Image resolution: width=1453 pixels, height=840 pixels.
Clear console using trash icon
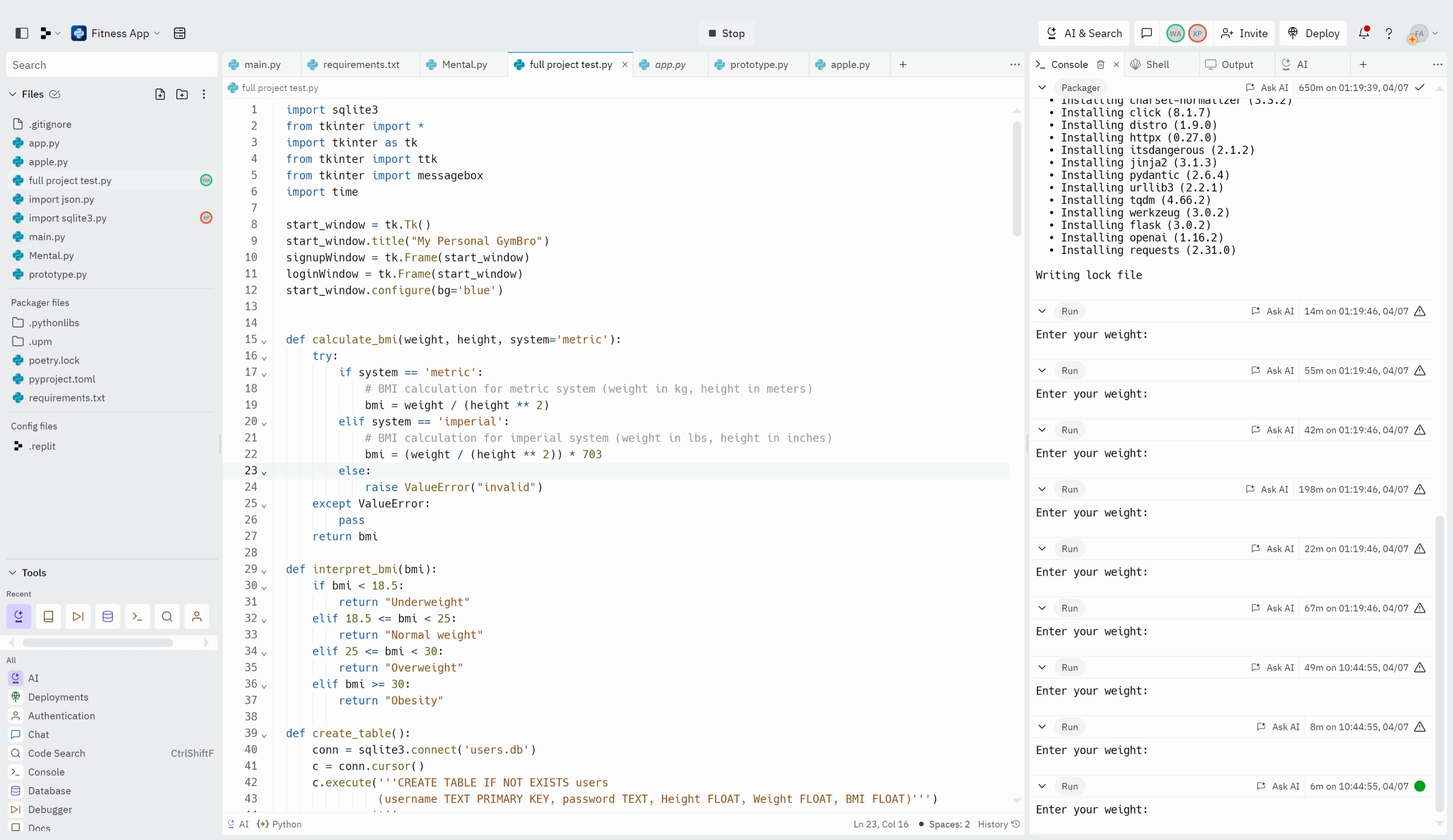[x=1101, y=65]
